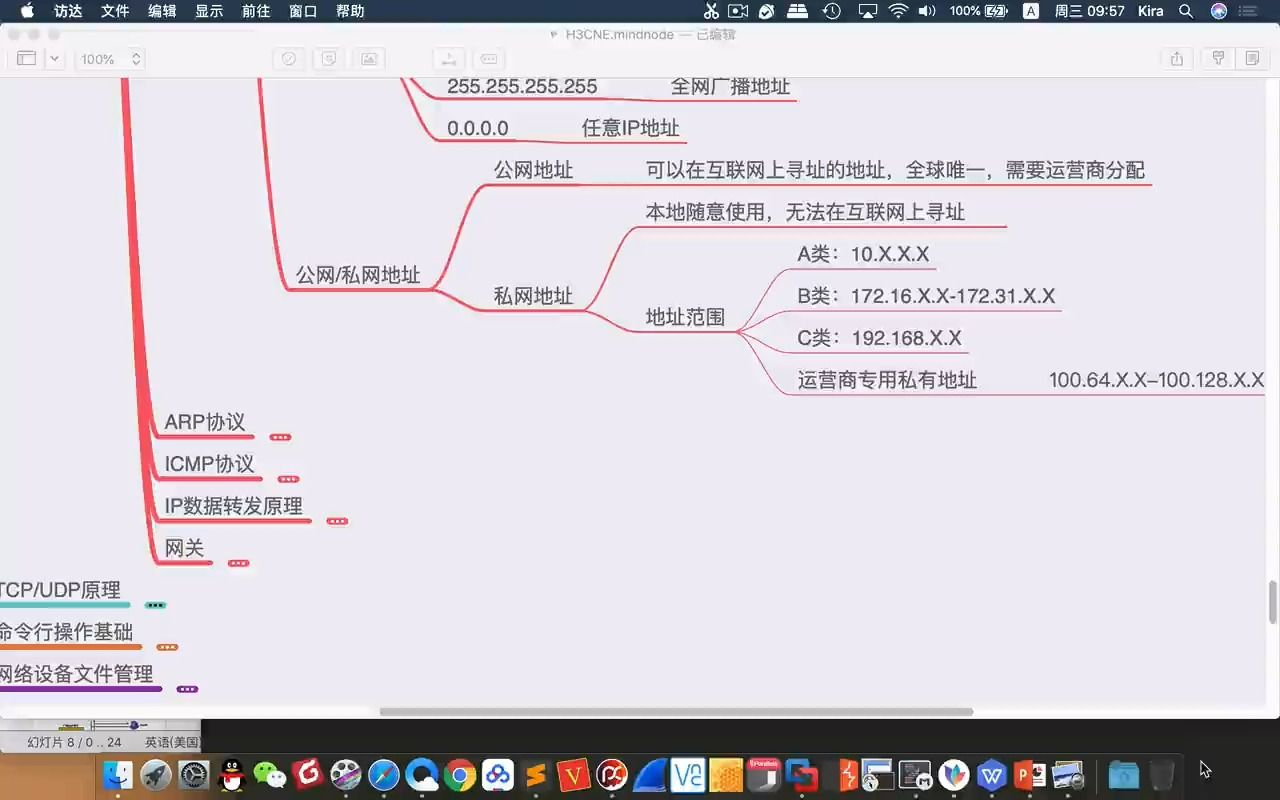
Task: Select the C类：192.168.X.X node
Action: point(880,338)
